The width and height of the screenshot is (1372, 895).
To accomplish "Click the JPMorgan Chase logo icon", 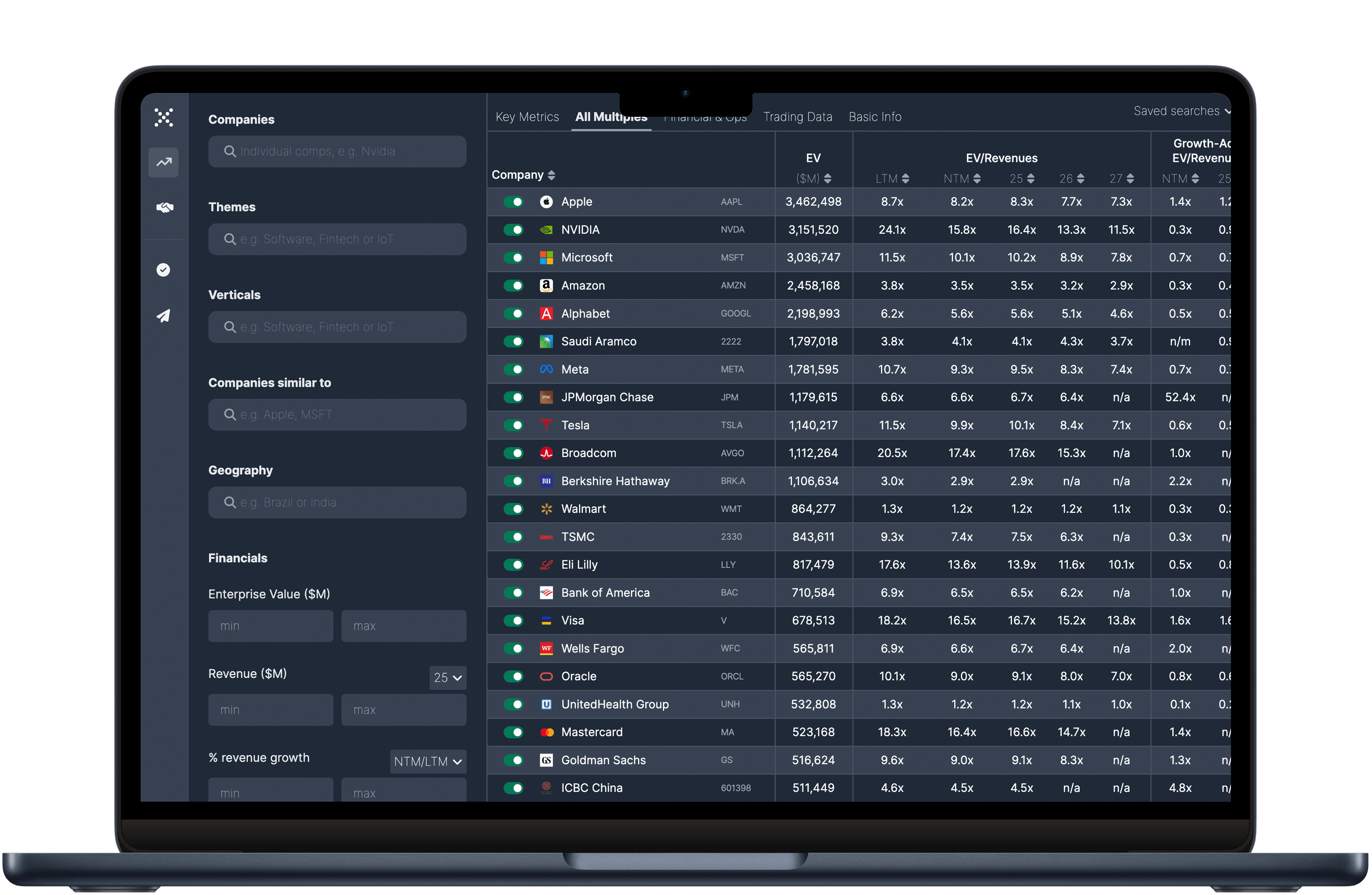I will (546, 397).
